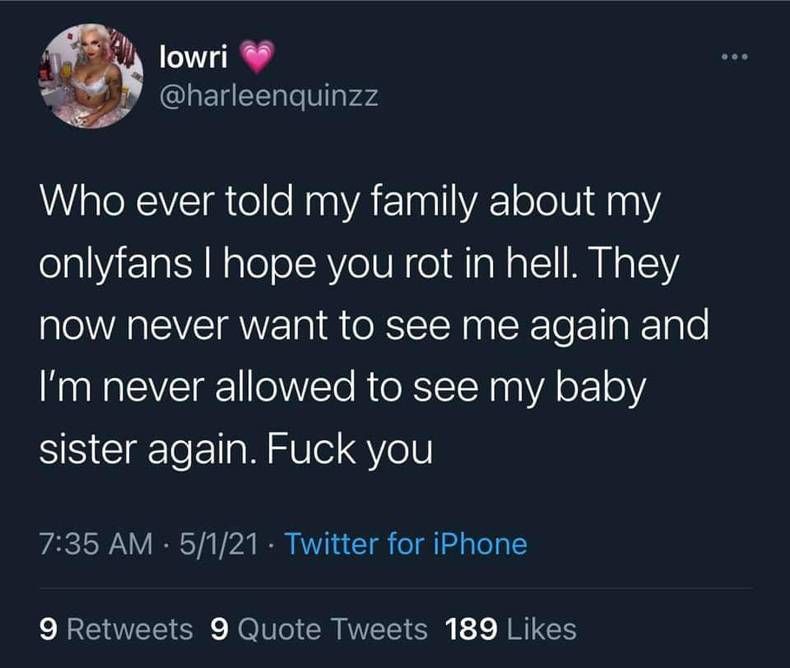Click the final line starting 'sister again'
The width and height of the screenshot is (790, 668).
(x=235, y=448)
